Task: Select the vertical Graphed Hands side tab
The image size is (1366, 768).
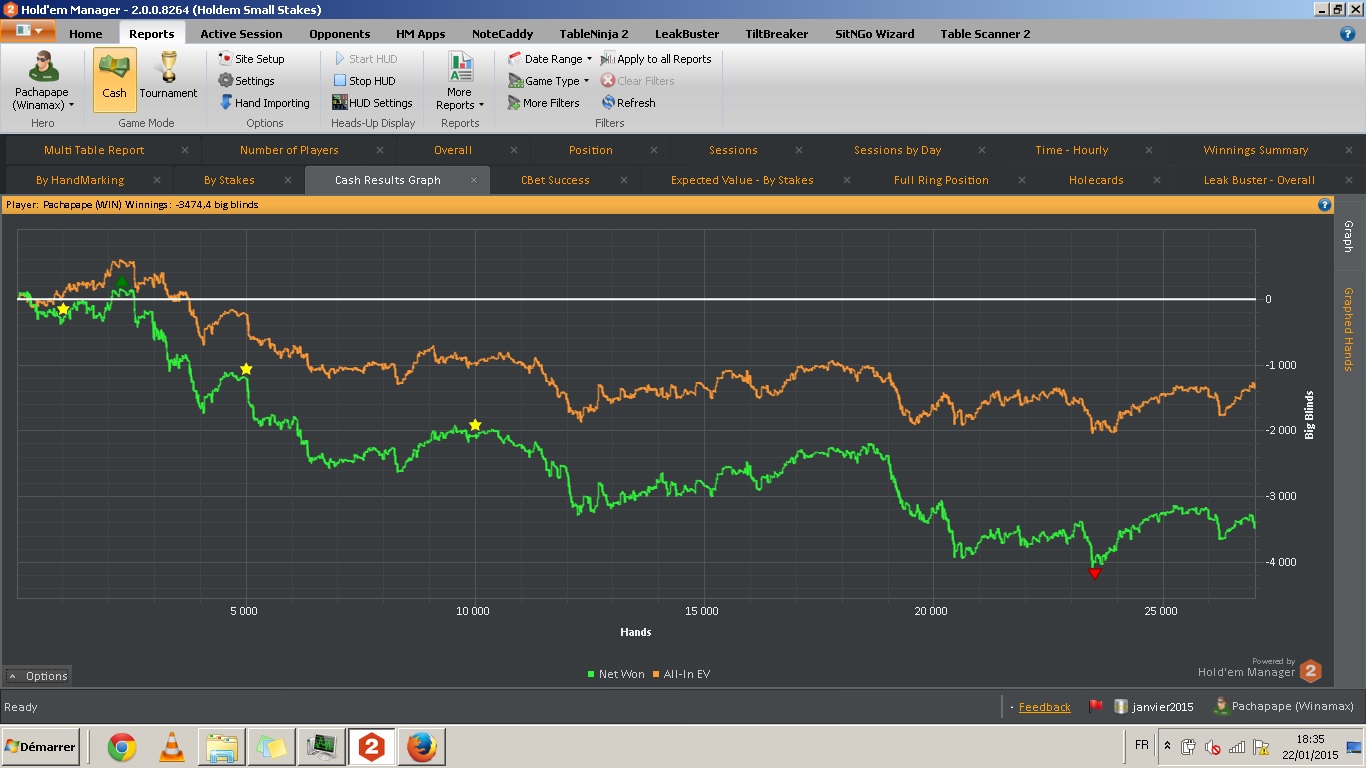Action: click(1348, 329)
